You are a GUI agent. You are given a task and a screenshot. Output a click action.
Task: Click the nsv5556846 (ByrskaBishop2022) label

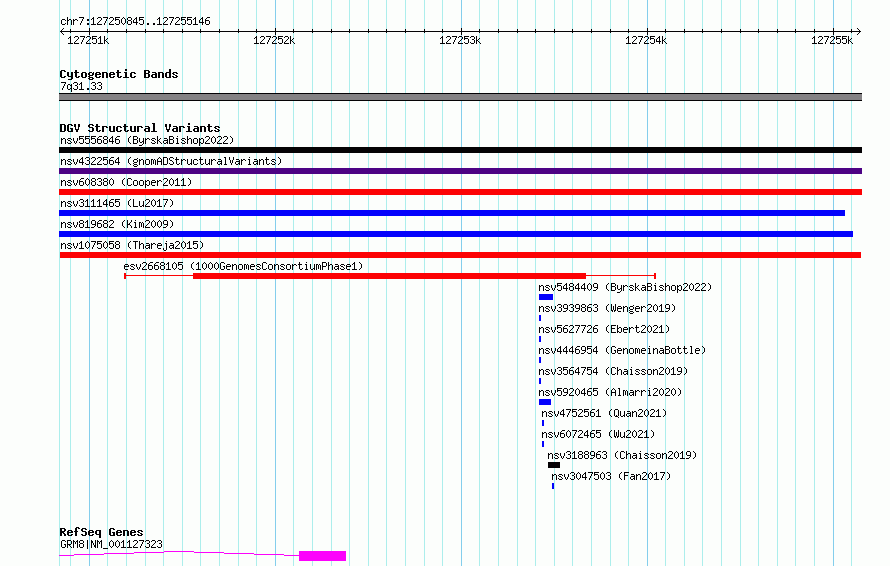[x=147, y=140]
